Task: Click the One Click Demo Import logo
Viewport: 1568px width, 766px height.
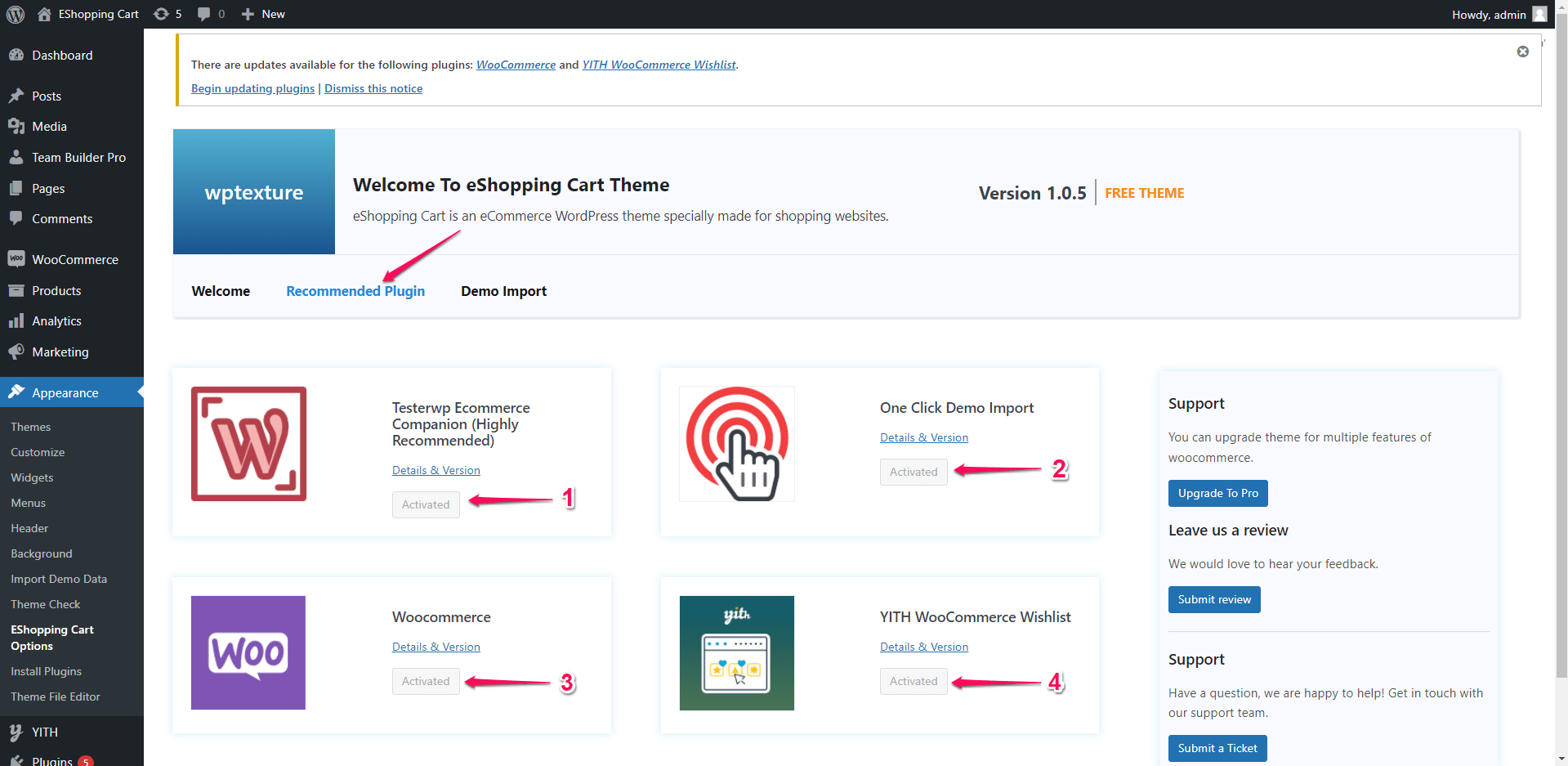Action: click(x=737, y=444)
